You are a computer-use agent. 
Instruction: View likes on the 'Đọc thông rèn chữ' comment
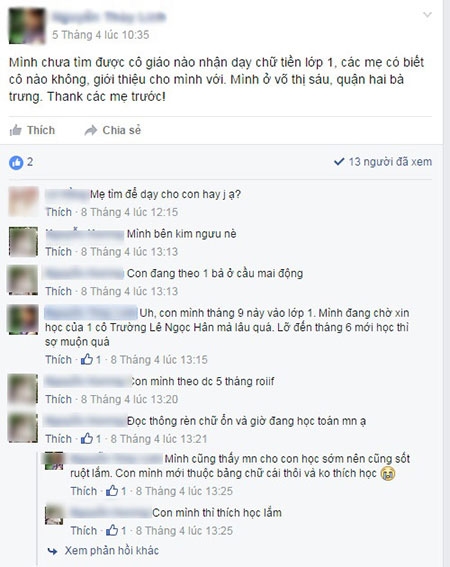tap(91, 439)
